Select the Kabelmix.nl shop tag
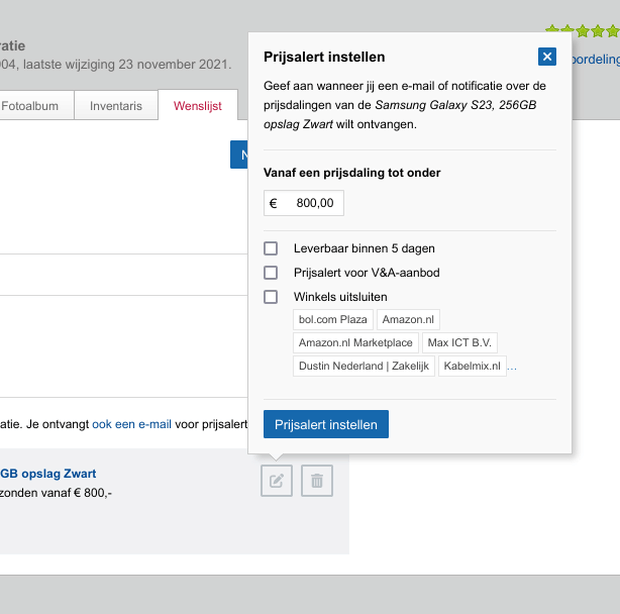Viewport: 620px width, 614px height. tap(472, 366)
